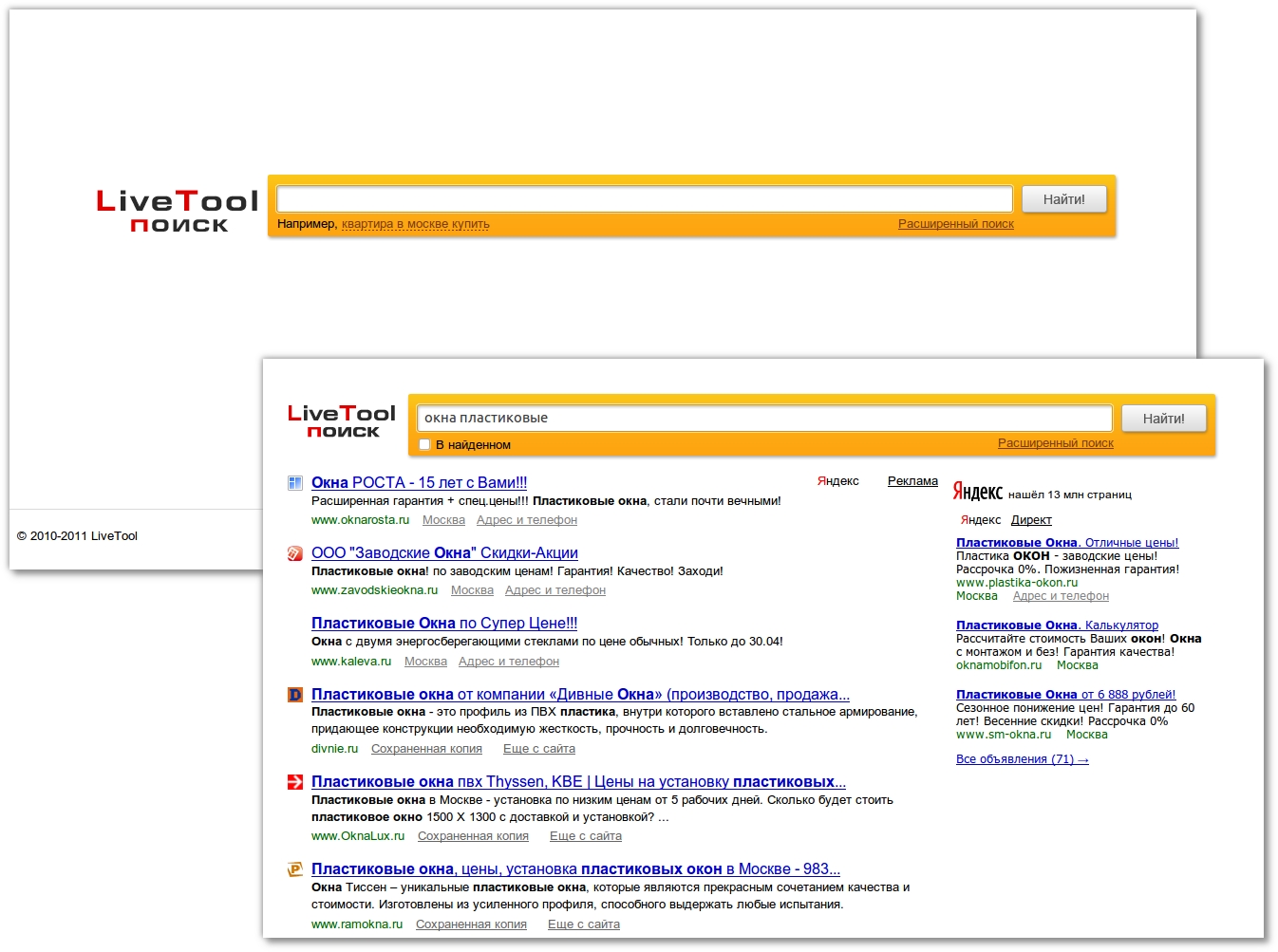
Task: Click the Москва link next to www.oknarosta.ru
Action: pos(443,520)
